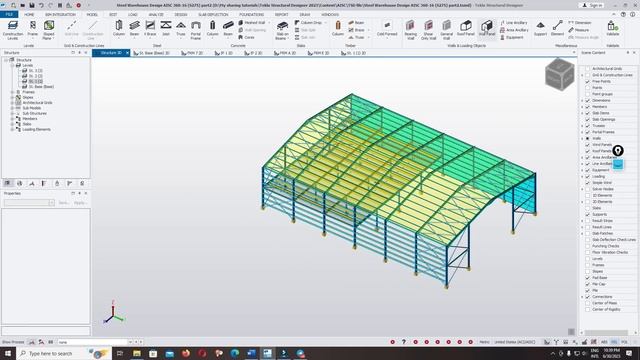The image size is (640, 360).
Task: Expand the Members node in Structure tree
Action: click(12, 119)
